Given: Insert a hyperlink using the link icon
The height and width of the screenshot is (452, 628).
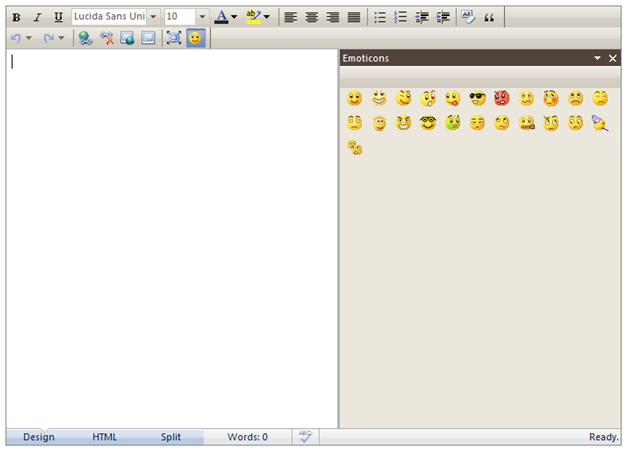Looking at the screenshot, I should coord(86,38).
